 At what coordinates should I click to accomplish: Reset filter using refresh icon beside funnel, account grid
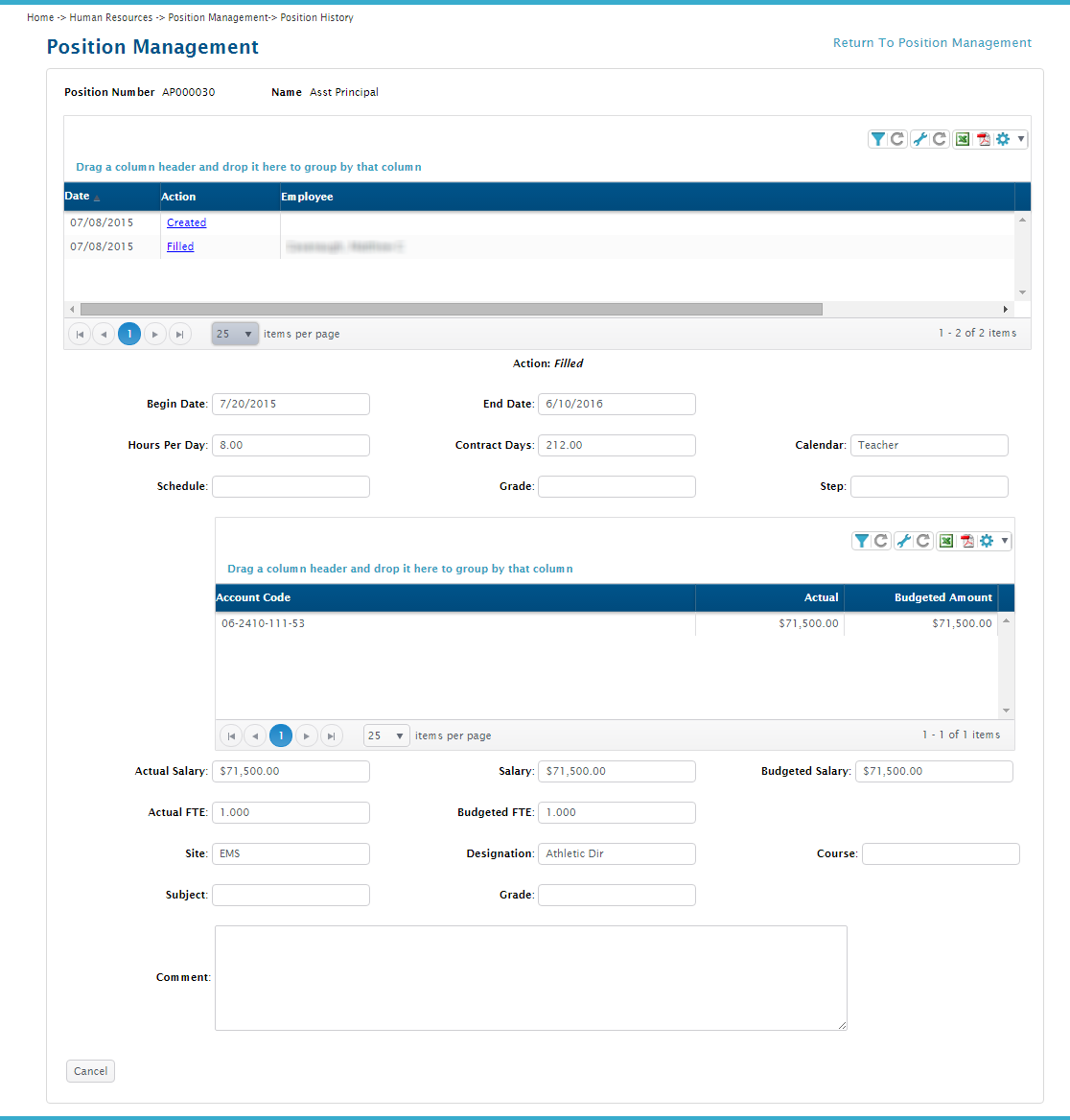point(881,542)
